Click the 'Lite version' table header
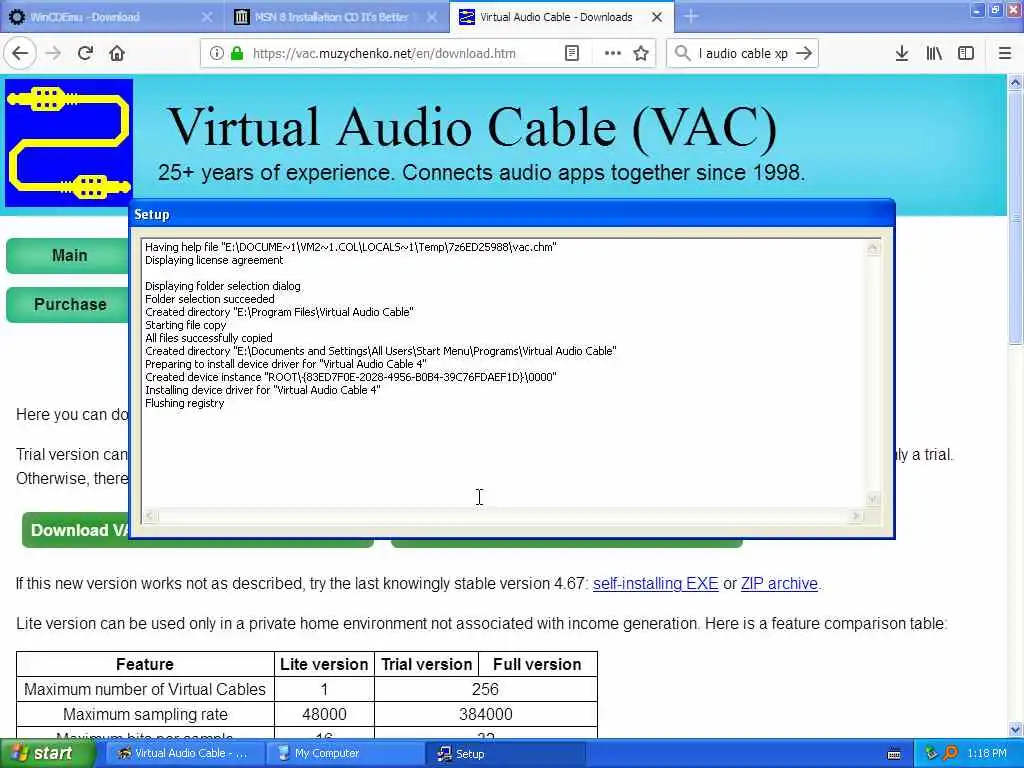1024x768 pixels. tap(324, 664)
